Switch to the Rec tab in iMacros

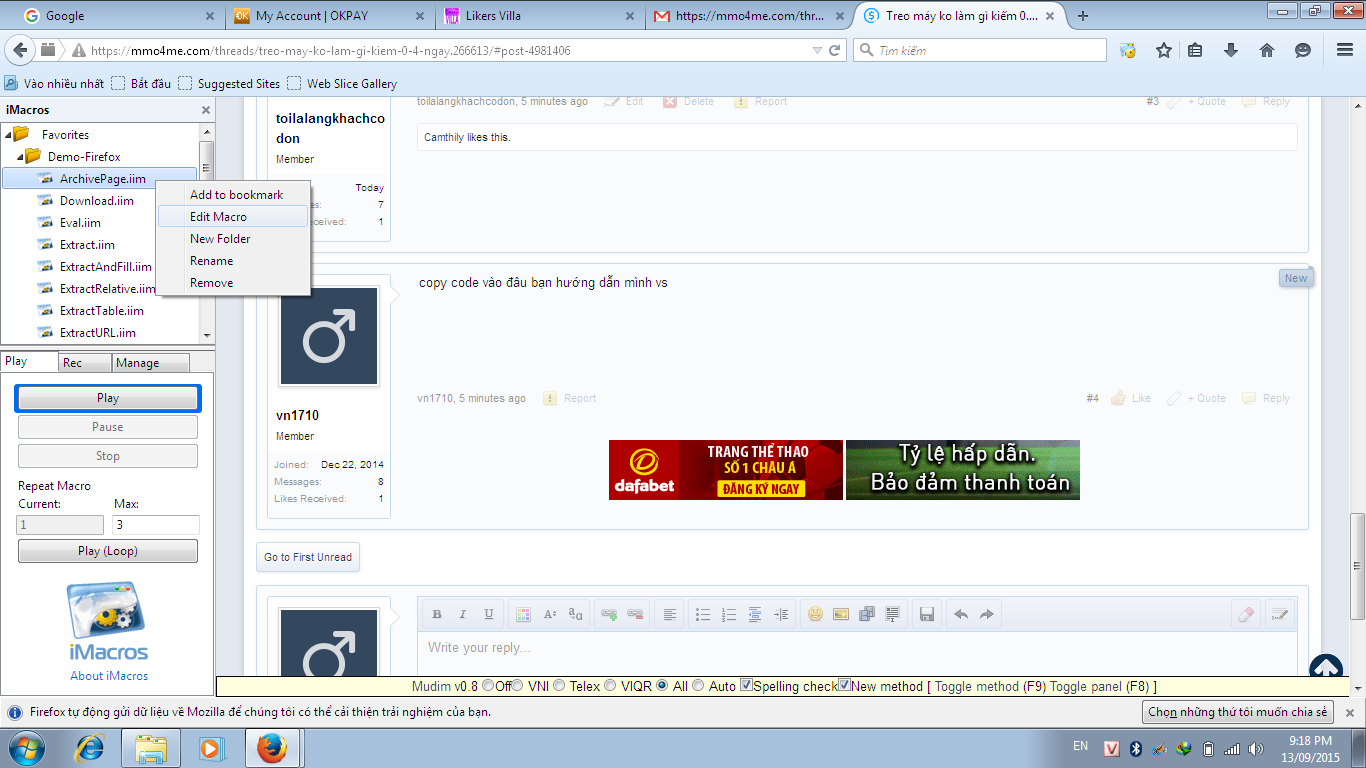[84, 363]
